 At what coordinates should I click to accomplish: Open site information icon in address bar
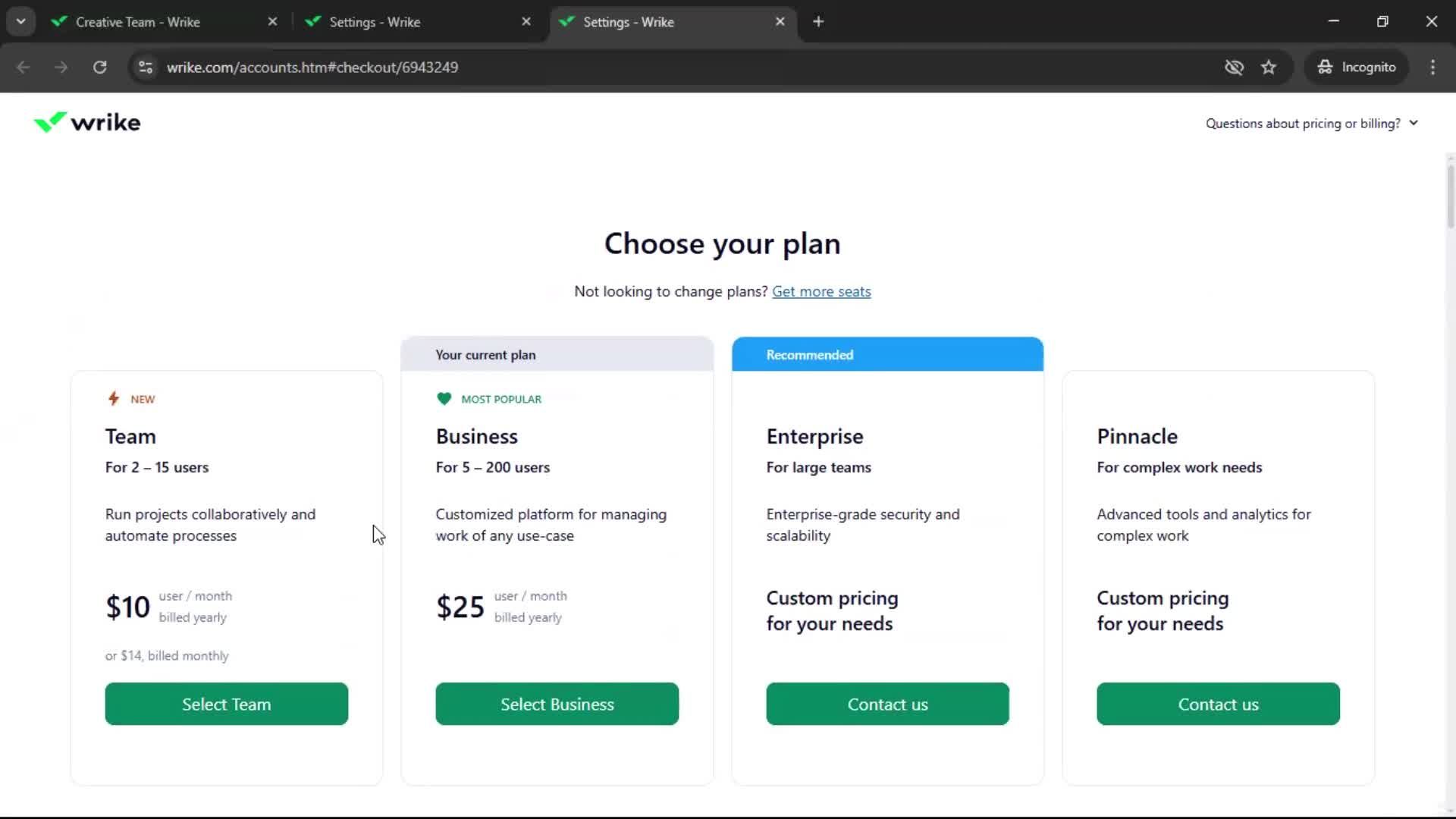[x=146, y=67]
